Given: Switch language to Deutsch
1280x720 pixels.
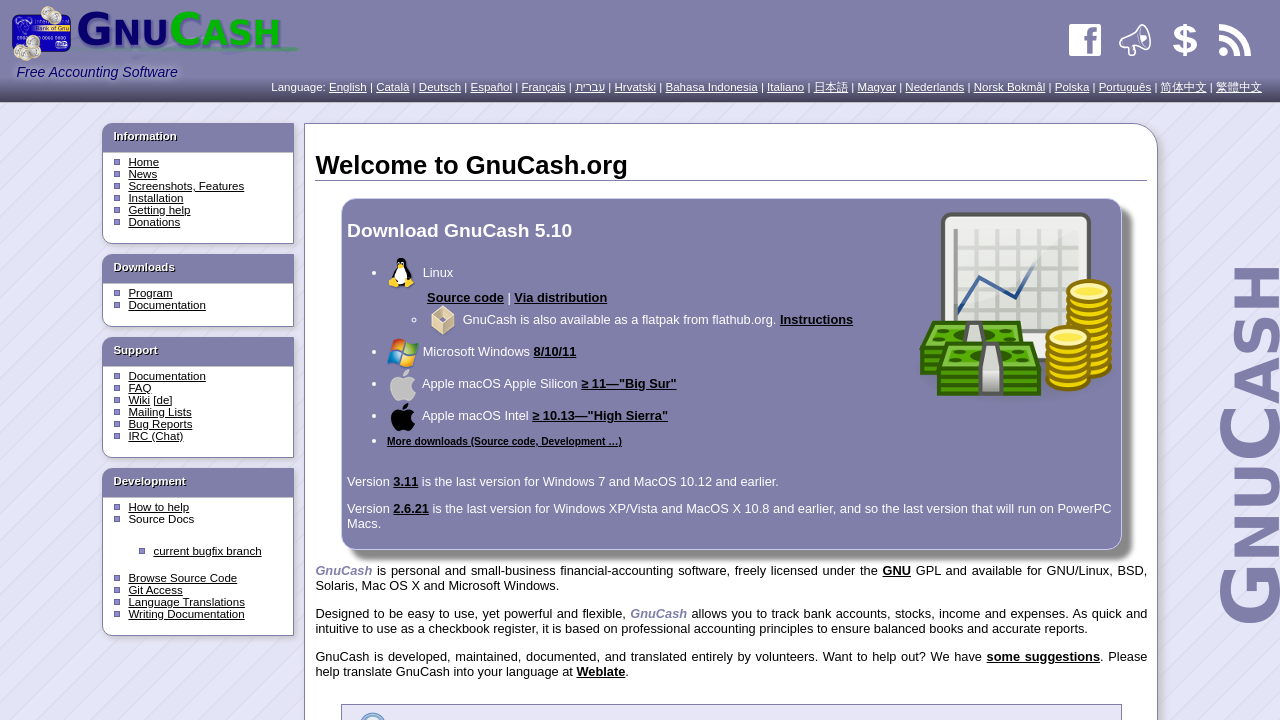Looking at the screenshot, I should click(440, 88).
